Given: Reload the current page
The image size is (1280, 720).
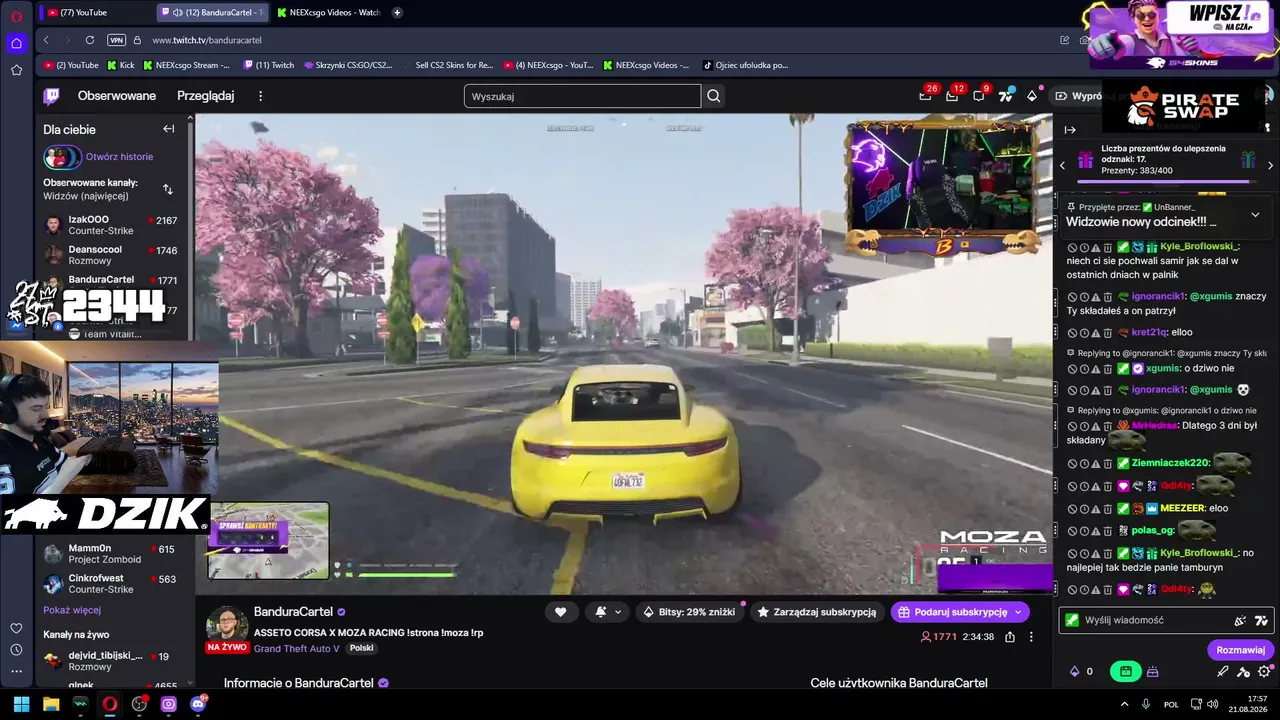Looking at the screenshot, I should coord(90,40).
